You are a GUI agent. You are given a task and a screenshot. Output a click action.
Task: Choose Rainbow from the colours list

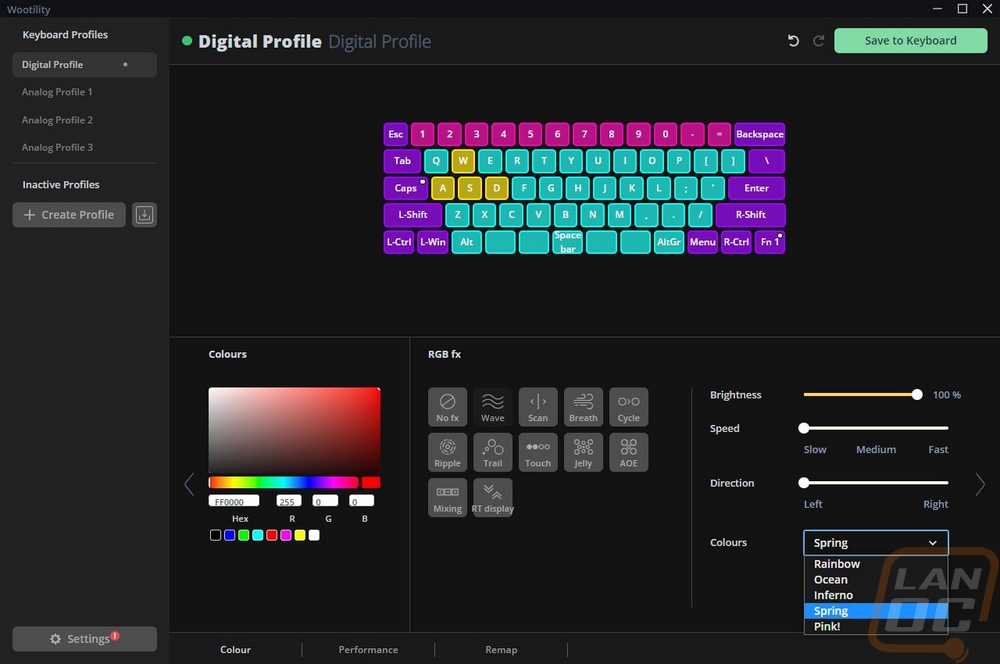(876, 564)
